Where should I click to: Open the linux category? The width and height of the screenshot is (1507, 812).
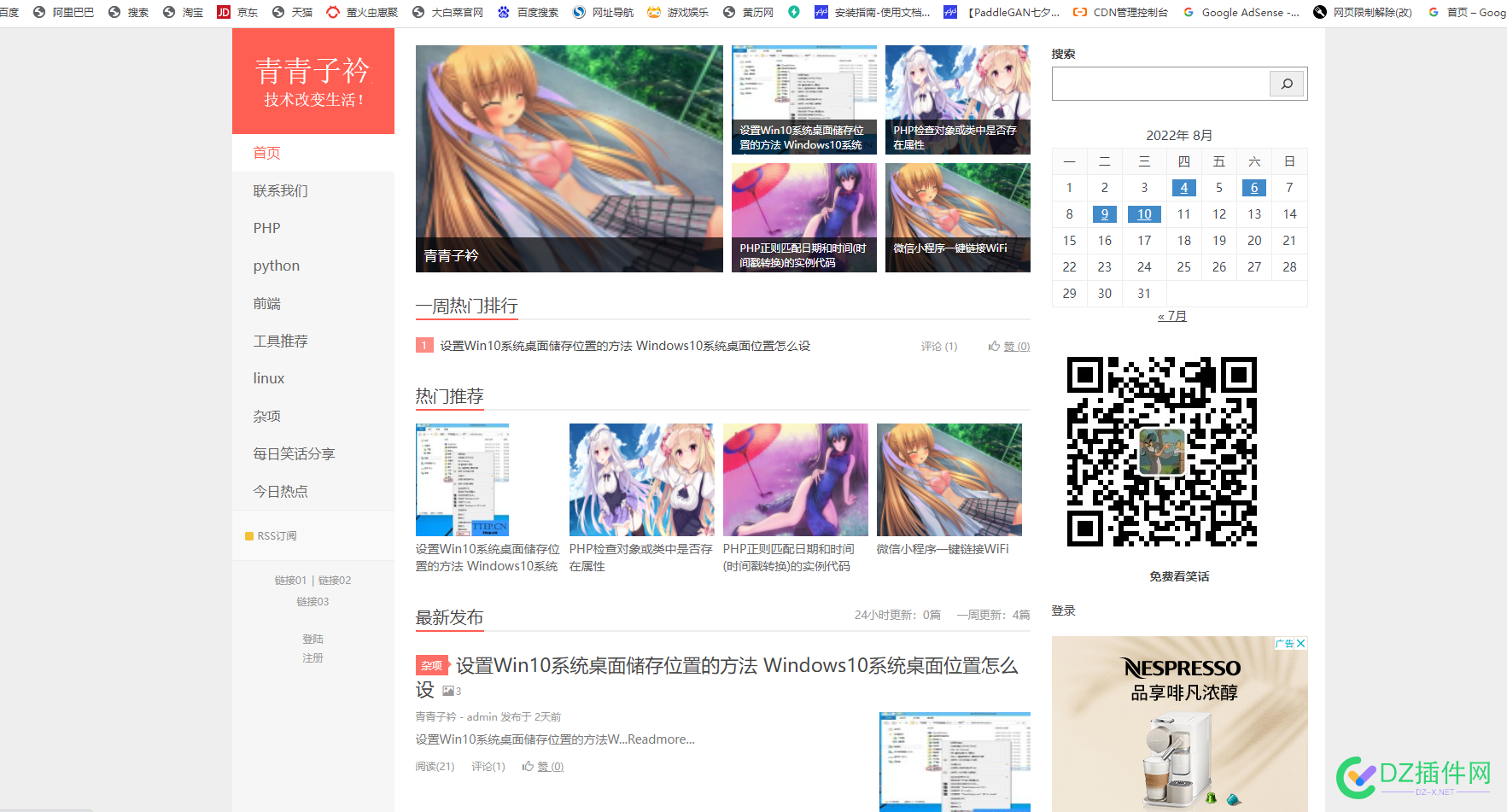[313, 378]
